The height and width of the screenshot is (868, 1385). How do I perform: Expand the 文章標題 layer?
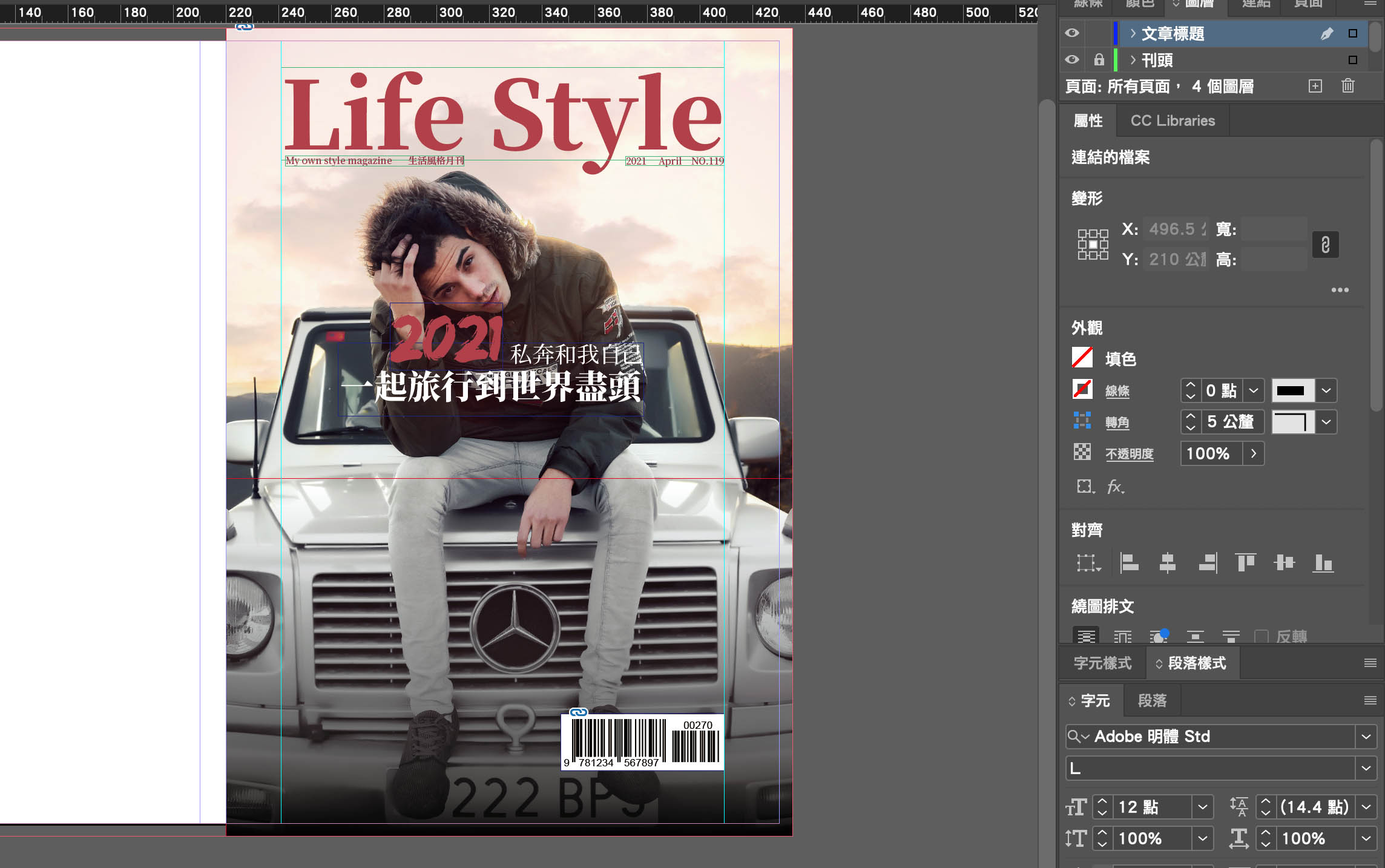[x=1133, y=33]
